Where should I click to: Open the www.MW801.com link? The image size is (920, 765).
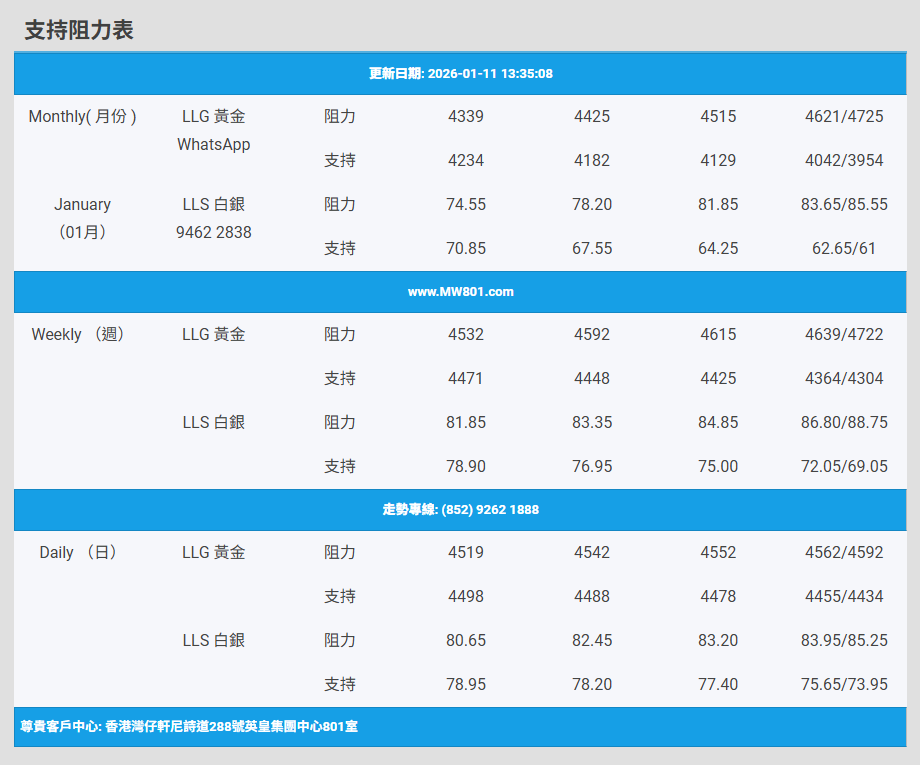(x=460, y=292)
